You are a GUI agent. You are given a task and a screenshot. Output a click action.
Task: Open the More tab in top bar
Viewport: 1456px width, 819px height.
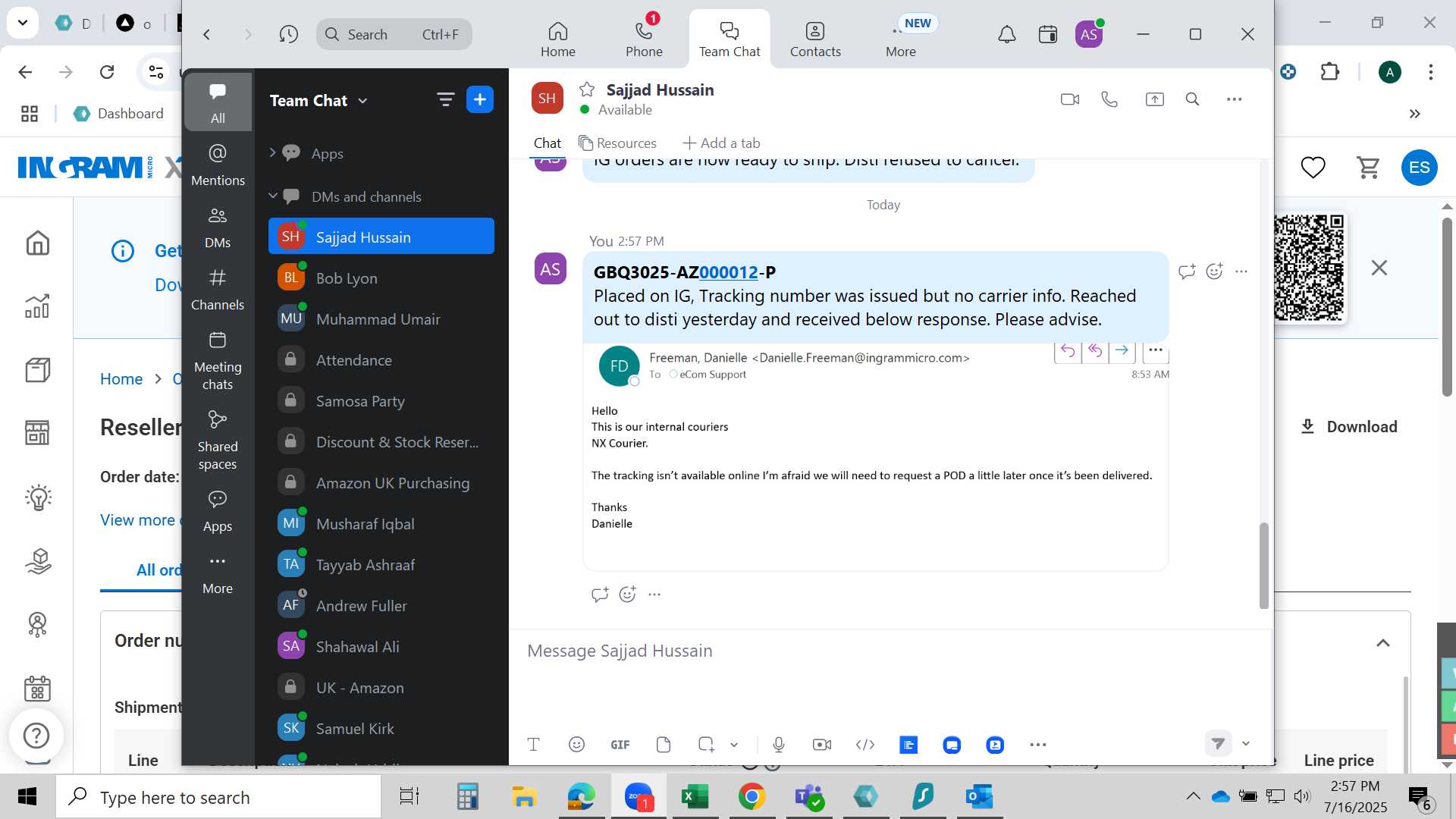(x=901, y=38)
